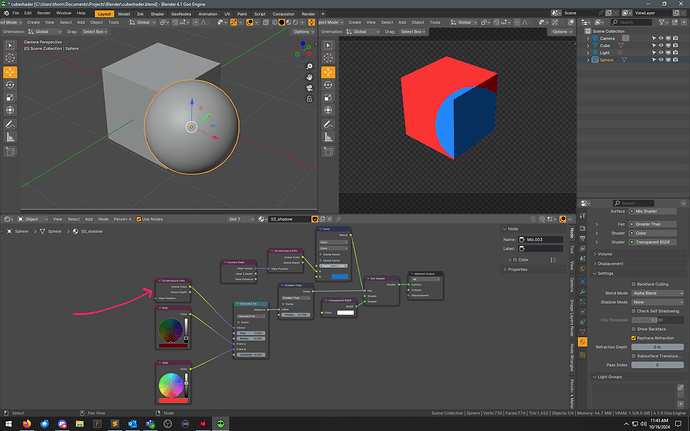The image size is (690, 431).
Task: Open the Node menu in node editor
Action: (x=103, y=219)
